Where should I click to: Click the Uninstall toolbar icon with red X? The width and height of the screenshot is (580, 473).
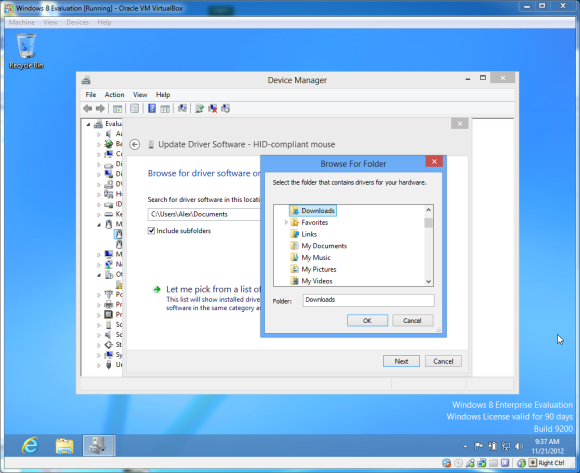pyautogui.click(x=212, y=108)
